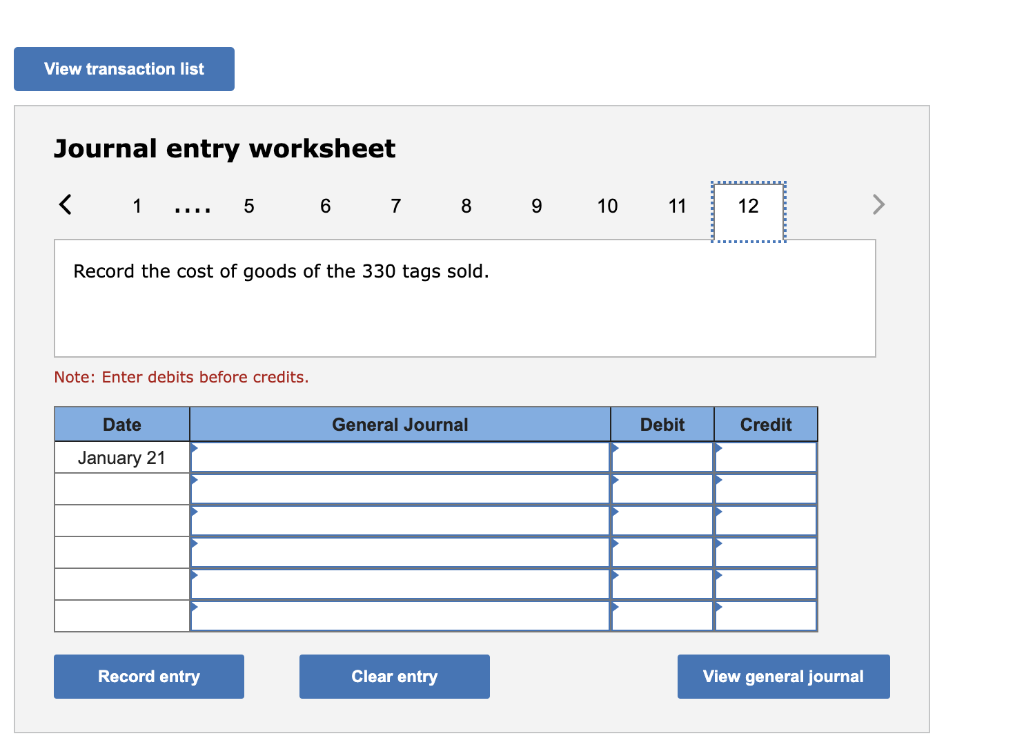Screen dimensions: 1024x736
Task: Open General Journal account dropdown in third row
Action: (400, 520)
